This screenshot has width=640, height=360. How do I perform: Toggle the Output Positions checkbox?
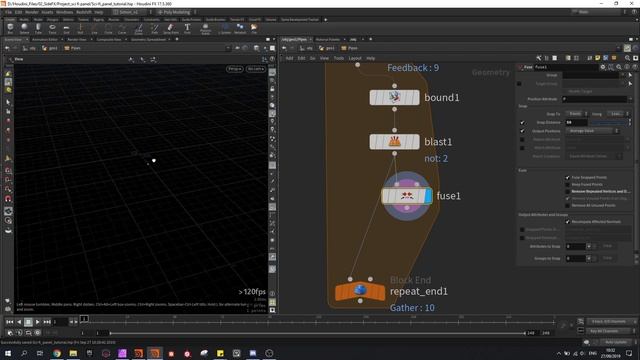522,131
